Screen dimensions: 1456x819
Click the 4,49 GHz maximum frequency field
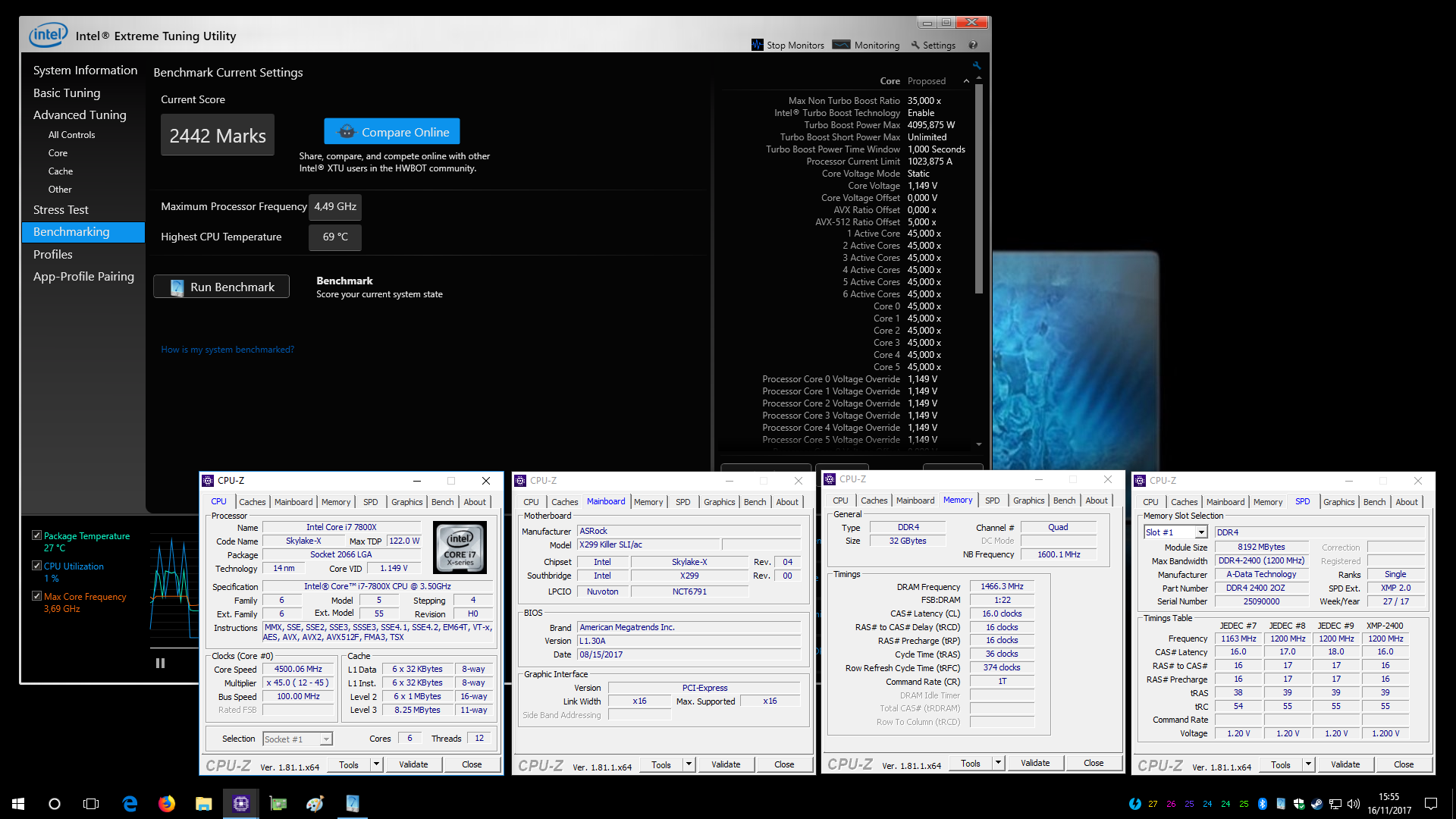coord(335,206)
